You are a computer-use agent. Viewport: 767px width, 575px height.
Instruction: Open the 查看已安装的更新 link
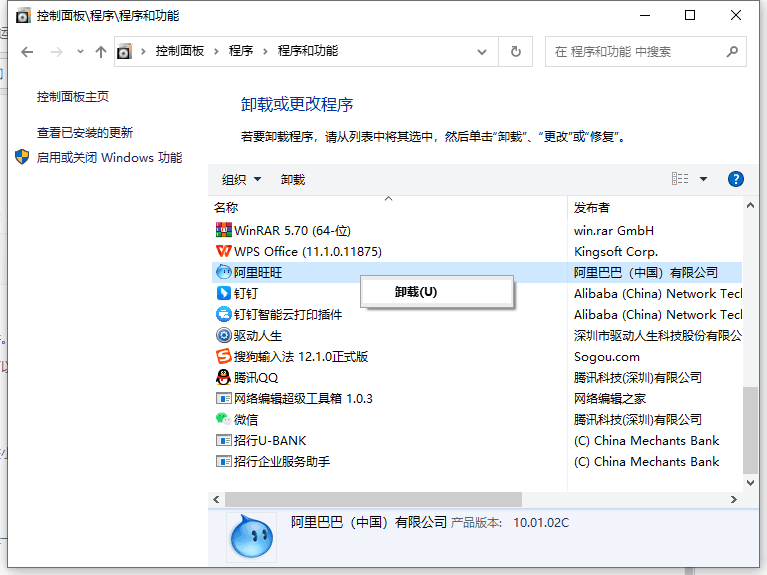[85, 132]
